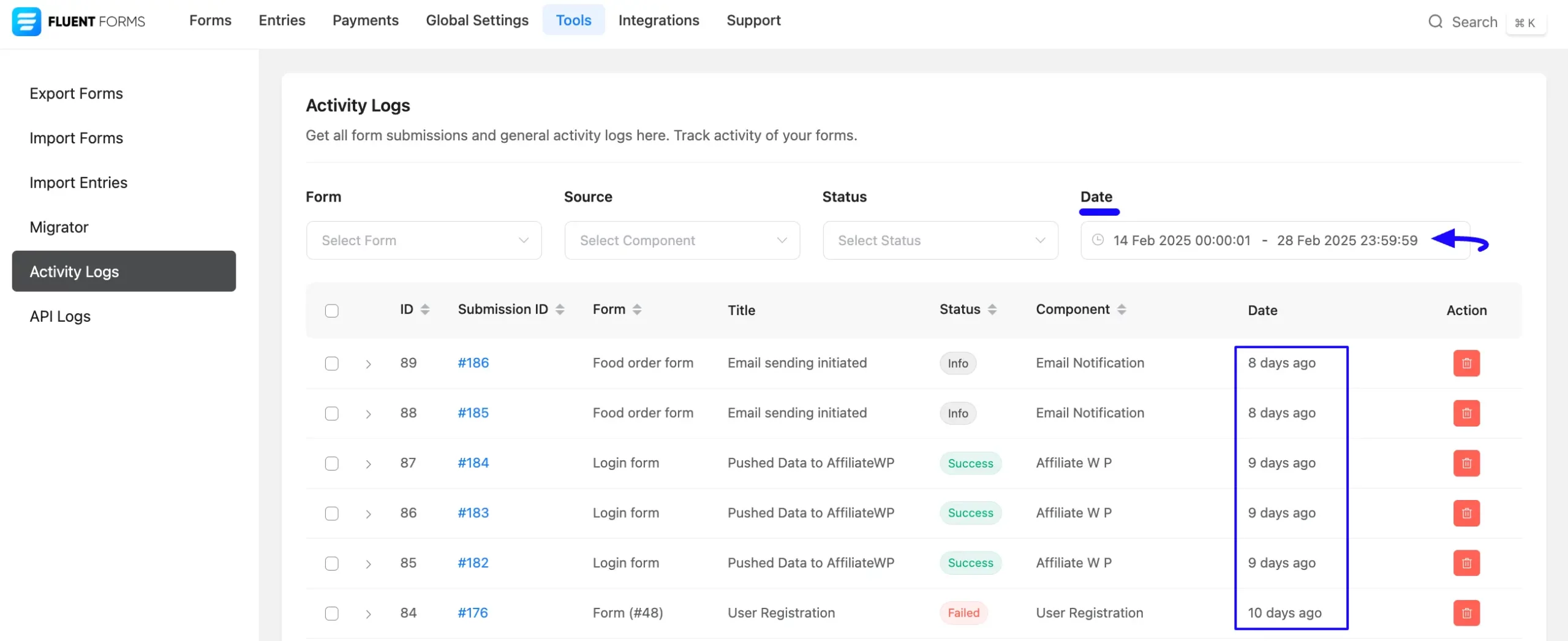Check the box for log ID 88
Viewport: 1568px width, 641px height.
pos(331,414)
